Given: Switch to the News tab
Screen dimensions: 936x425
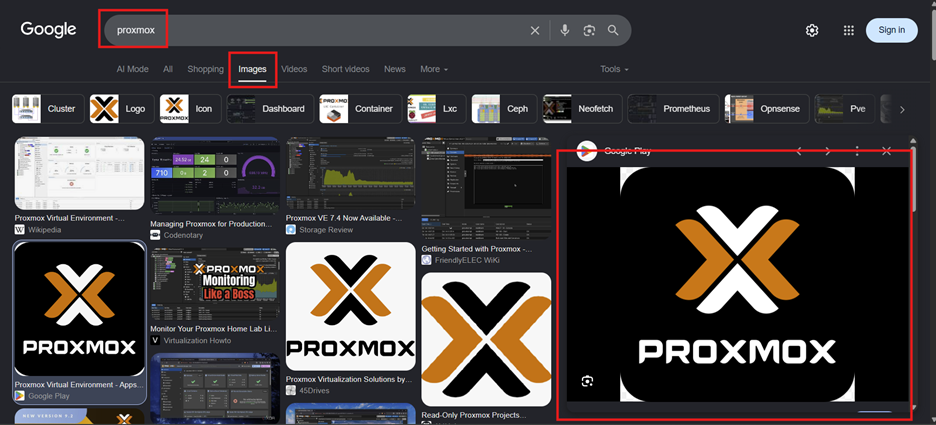Looking at the screenshot, I should (x=395, y=69).
